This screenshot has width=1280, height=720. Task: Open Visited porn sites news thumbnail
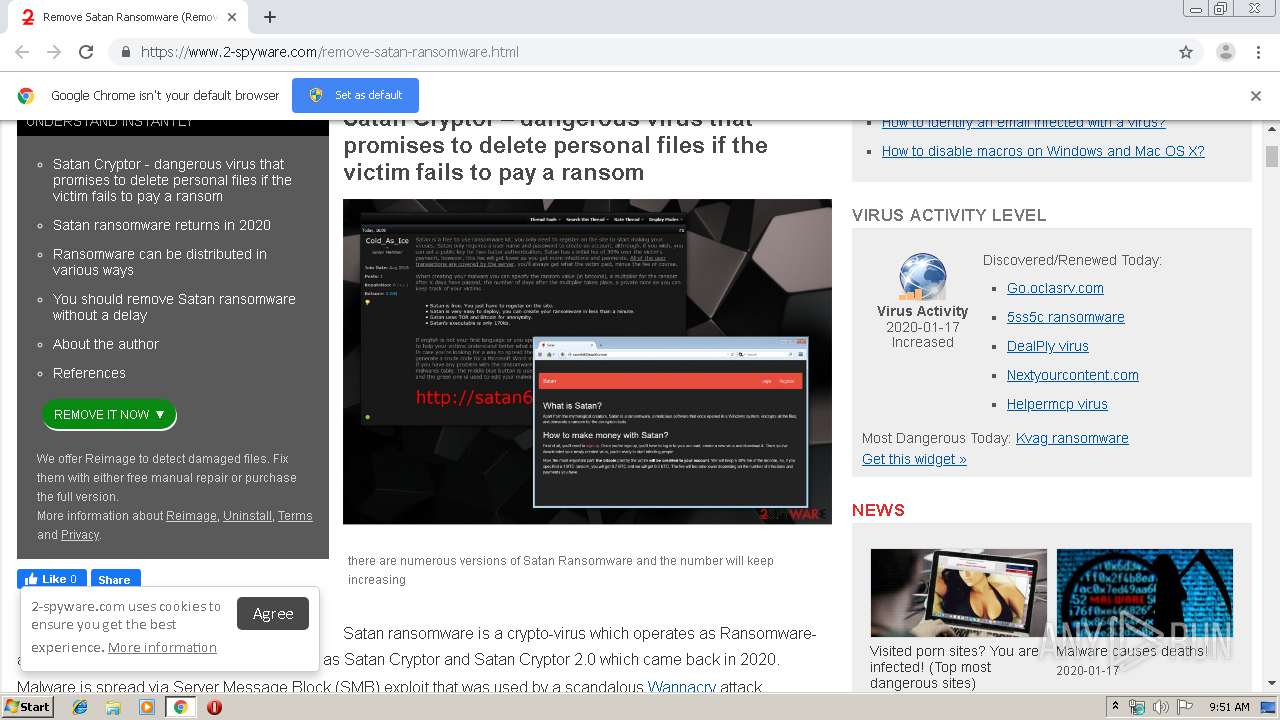point(958,593)
